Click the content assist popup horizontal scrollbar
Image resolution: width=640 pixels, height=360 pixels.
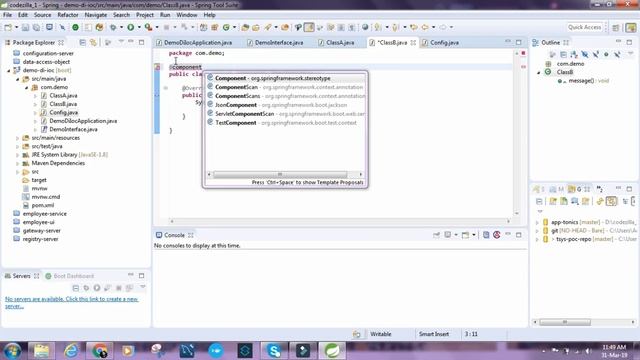(280, 174)
